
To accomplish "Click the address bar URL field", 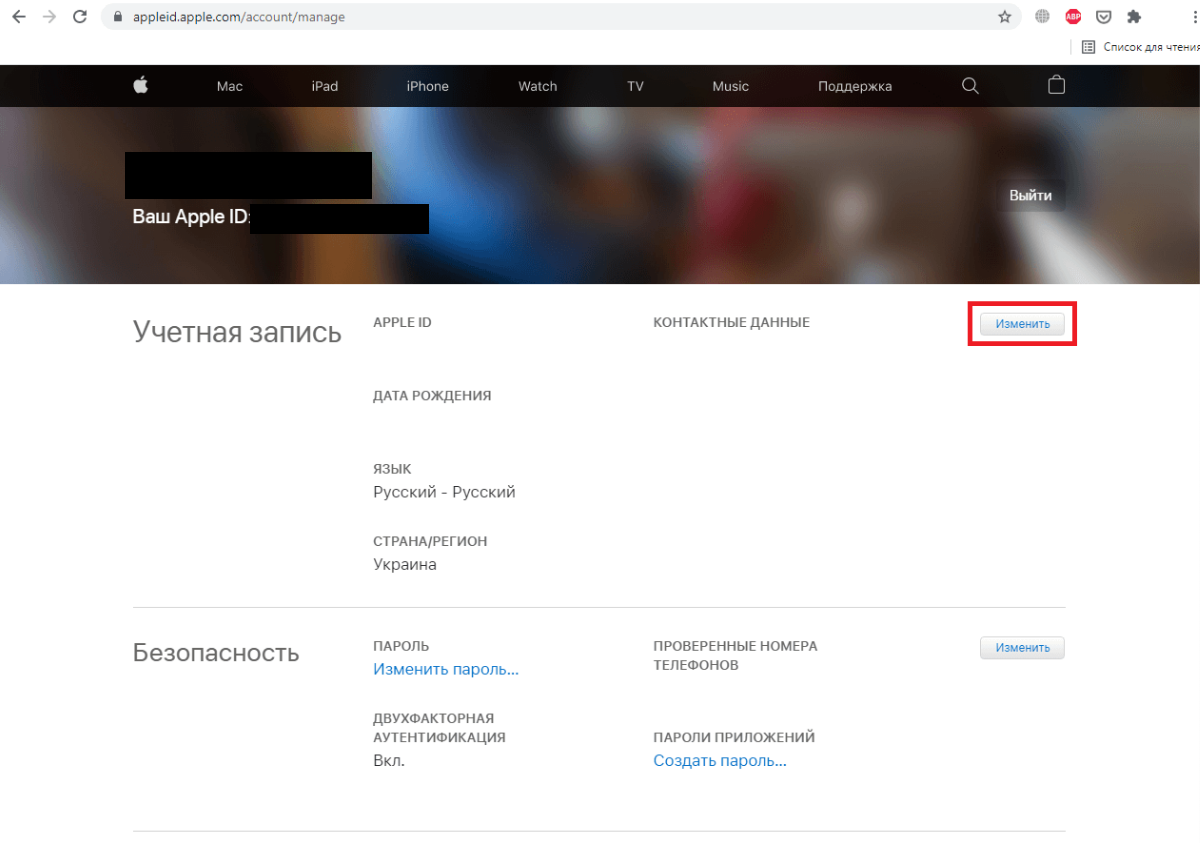I will coord(560,17).
